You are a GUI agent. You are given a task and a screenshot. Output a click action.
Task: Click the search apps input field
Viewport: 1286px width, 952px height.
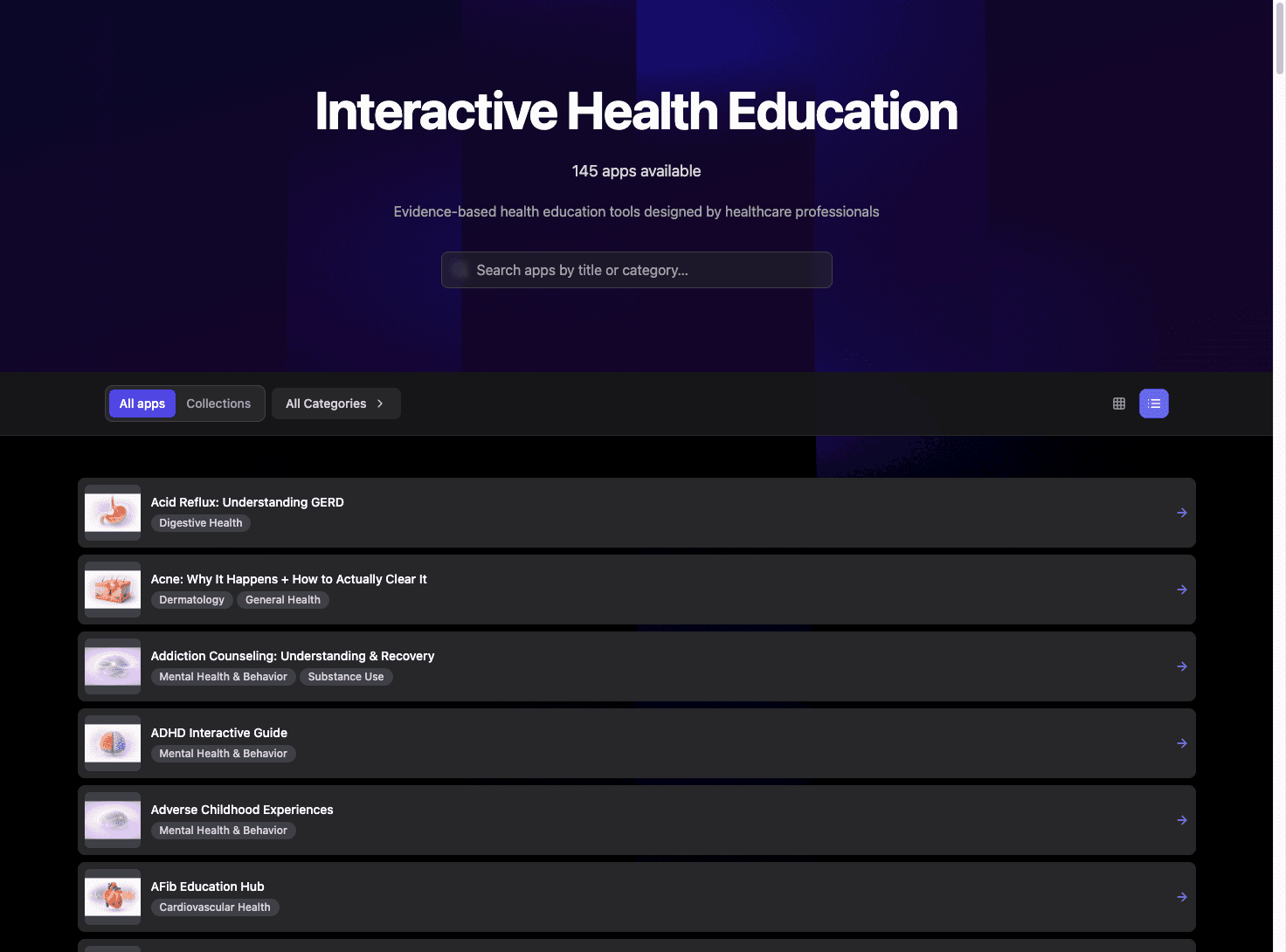tap(636, 270)
